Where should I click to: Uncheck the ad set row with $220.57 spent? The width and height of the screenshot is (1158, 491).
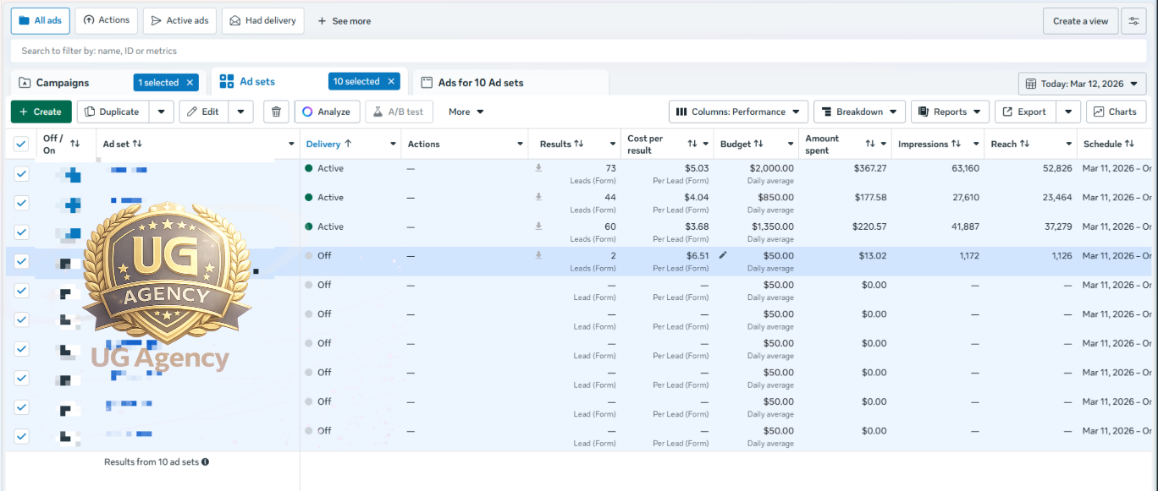coord(21,232)
